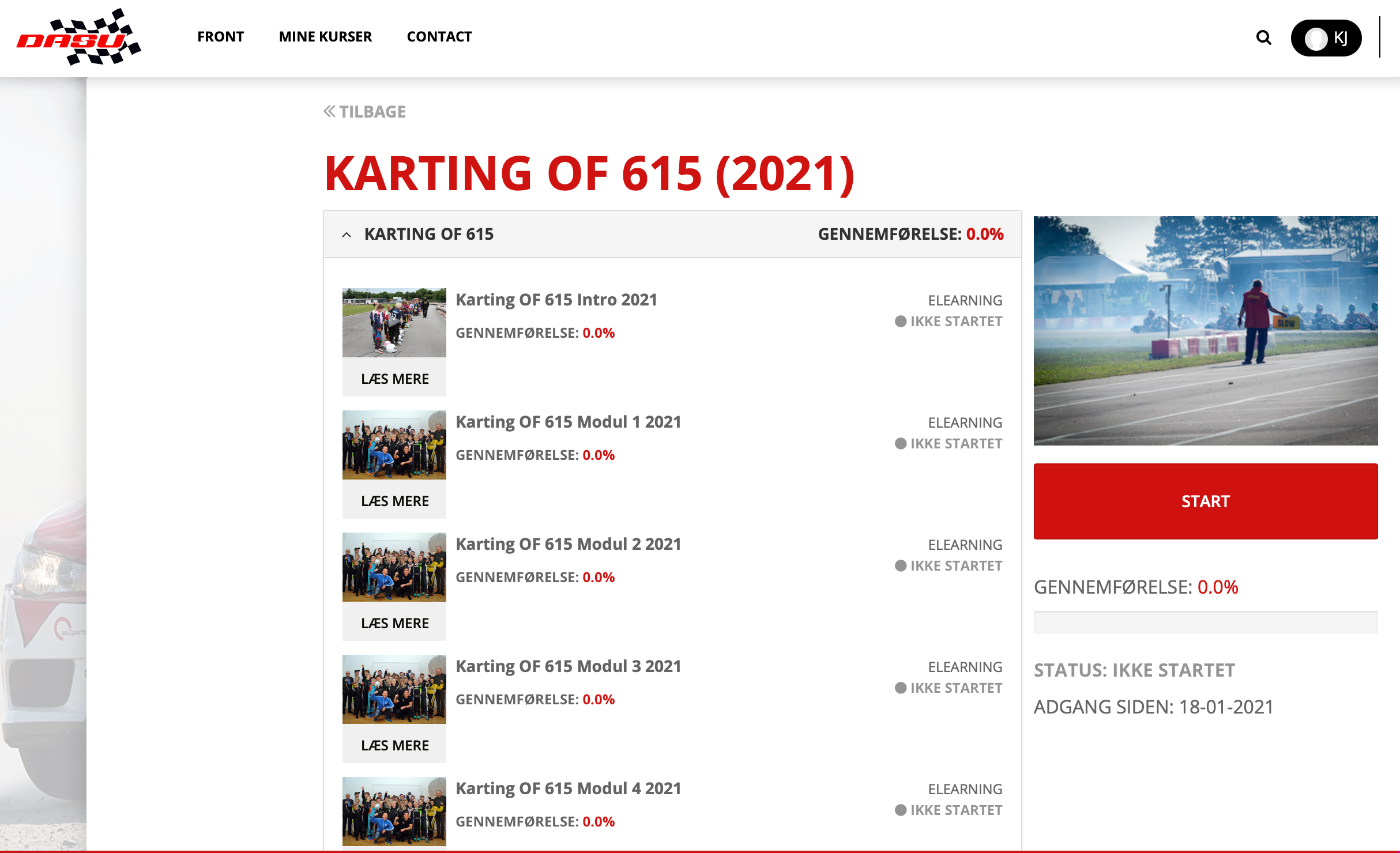Screen dimensions: 1400x853
Task: Click LÆS MERE for Modul 3 2021
Action: 394,745
